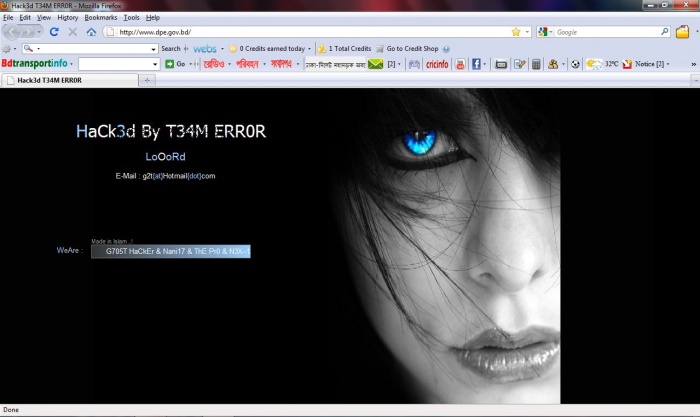Open the calculator toolbar icon
Image resolution: width=700 pixels, height=417 pixels.
(536, 64)
